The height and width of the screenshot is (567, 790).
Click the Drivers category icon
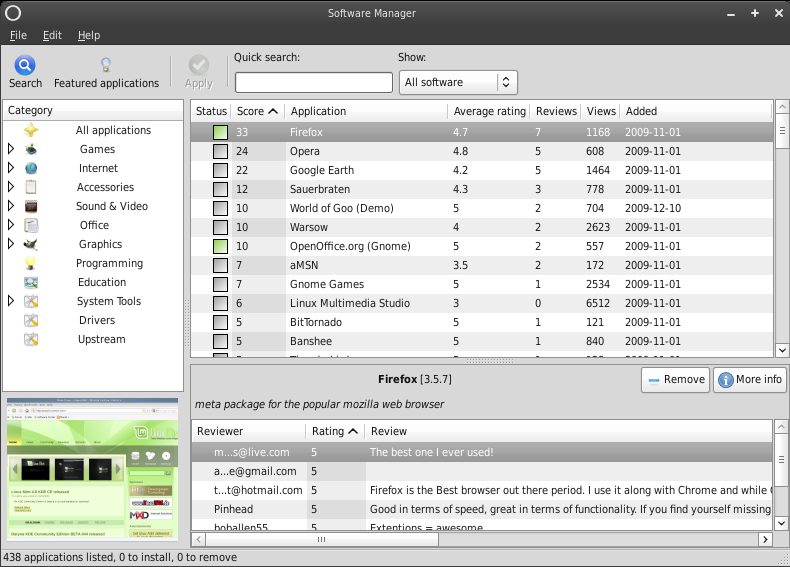[x=31, y=321]
